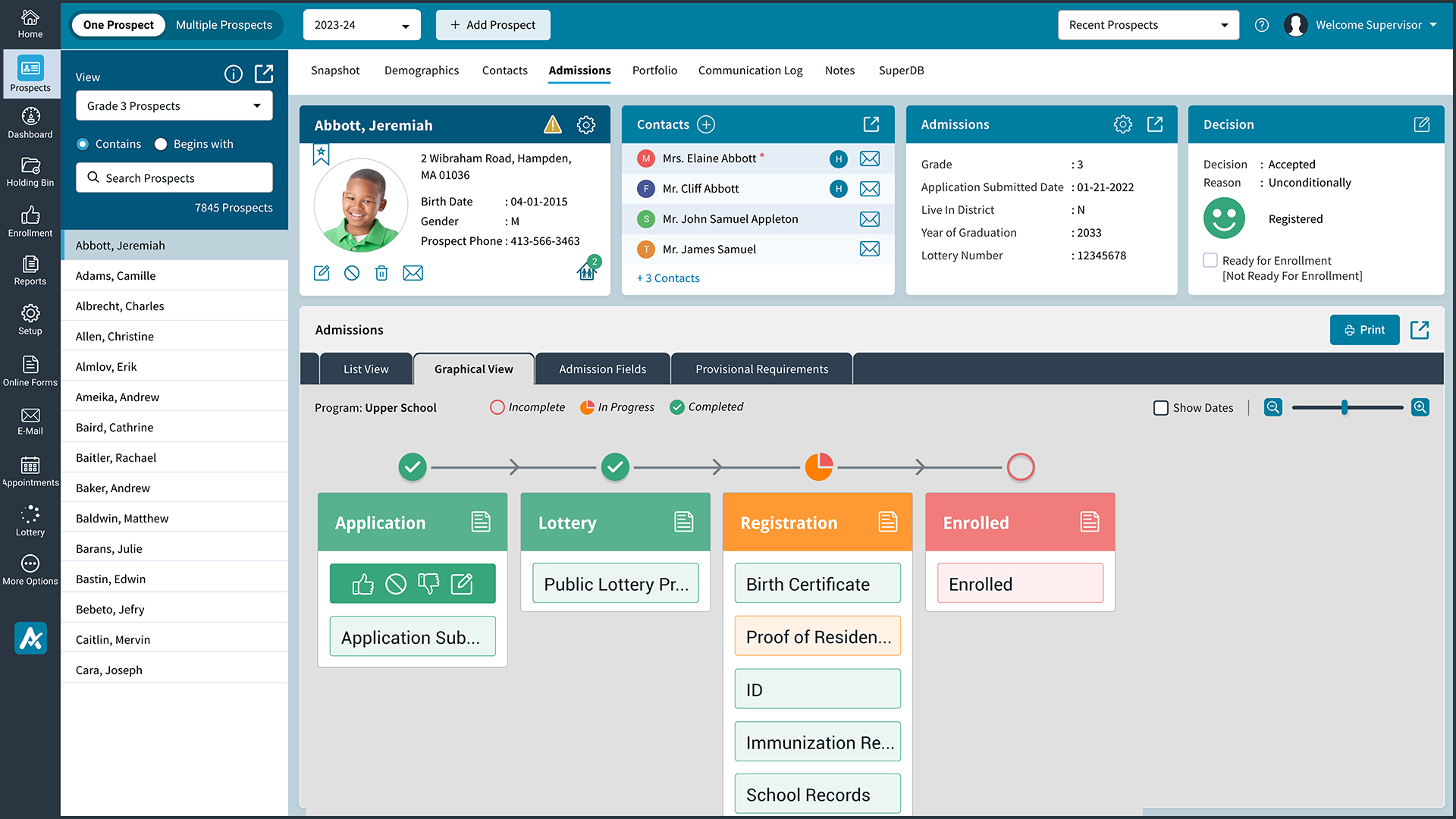Viewport: 1456px width, 819px height.
Task: Click the thumbs-up accept icon in Application
Action: (362, 584)
